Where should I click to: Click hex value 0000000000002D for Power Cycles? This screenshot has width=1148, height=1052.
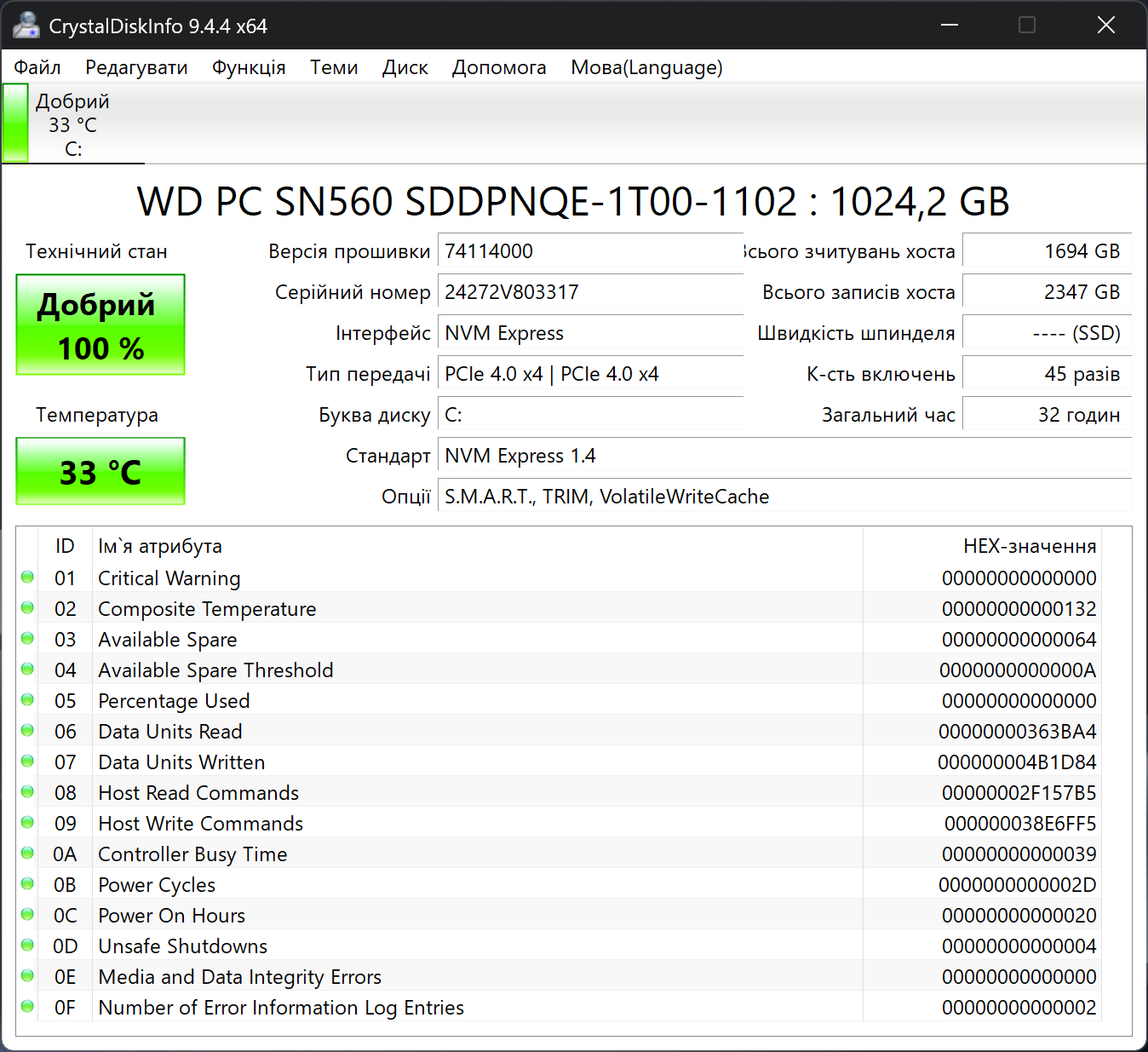pyautogui.click(x=1018, y=885)
